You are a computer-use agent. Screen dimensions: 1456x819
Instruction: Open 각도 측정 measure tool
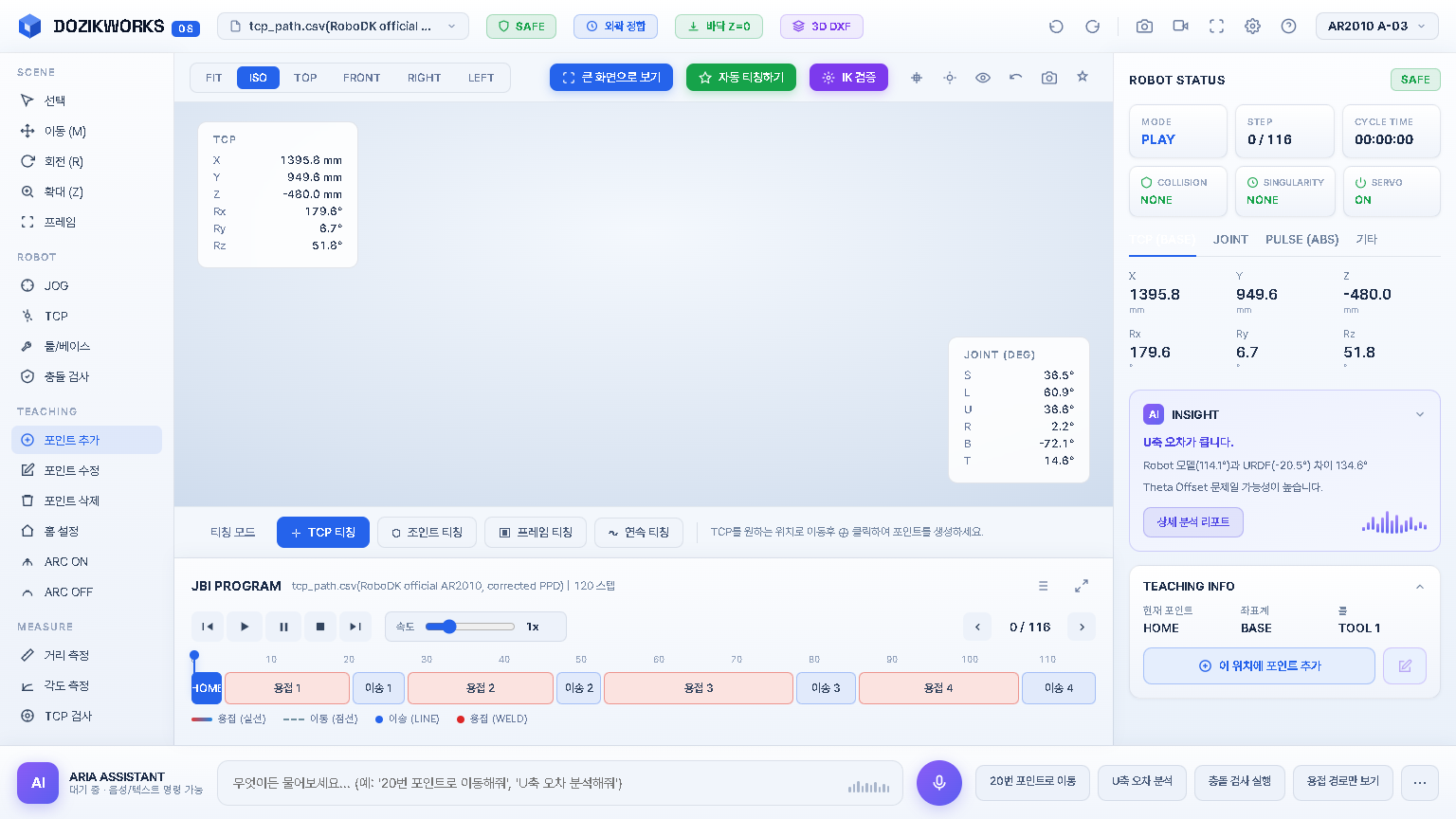(x=86, y=685)
